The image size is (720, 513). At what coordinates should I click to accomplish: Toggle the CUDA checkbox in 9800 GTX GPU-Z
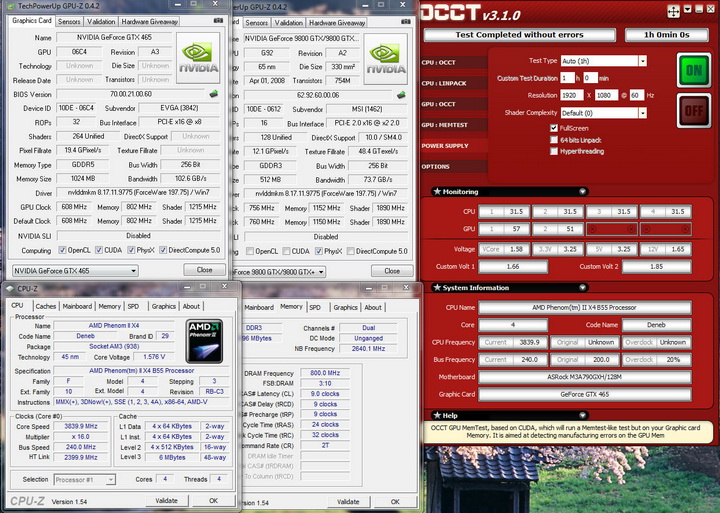click(x=286, y=251)
